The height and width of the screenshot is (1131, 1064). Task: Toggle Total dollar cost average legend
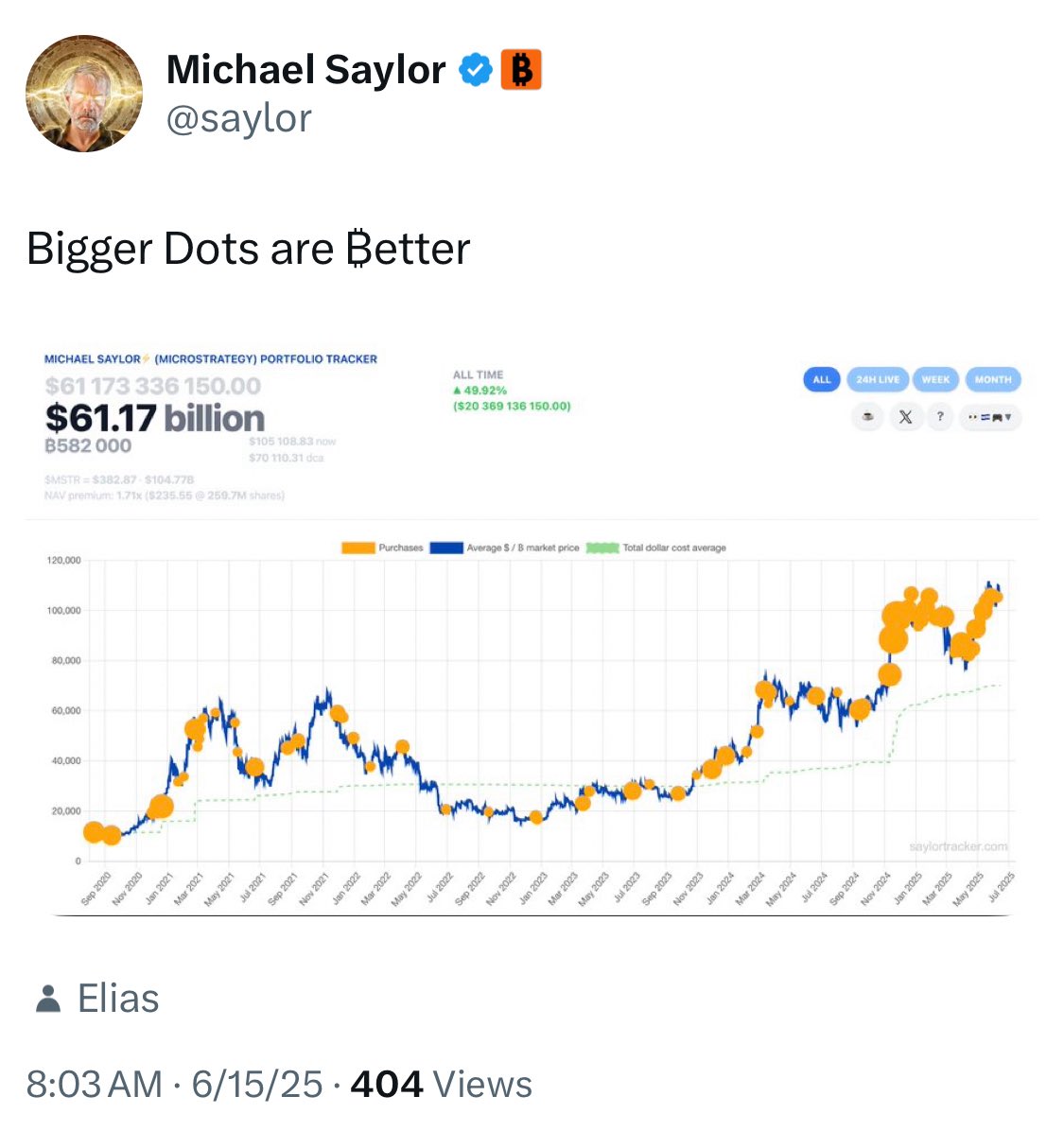click(x=656, y=548)
